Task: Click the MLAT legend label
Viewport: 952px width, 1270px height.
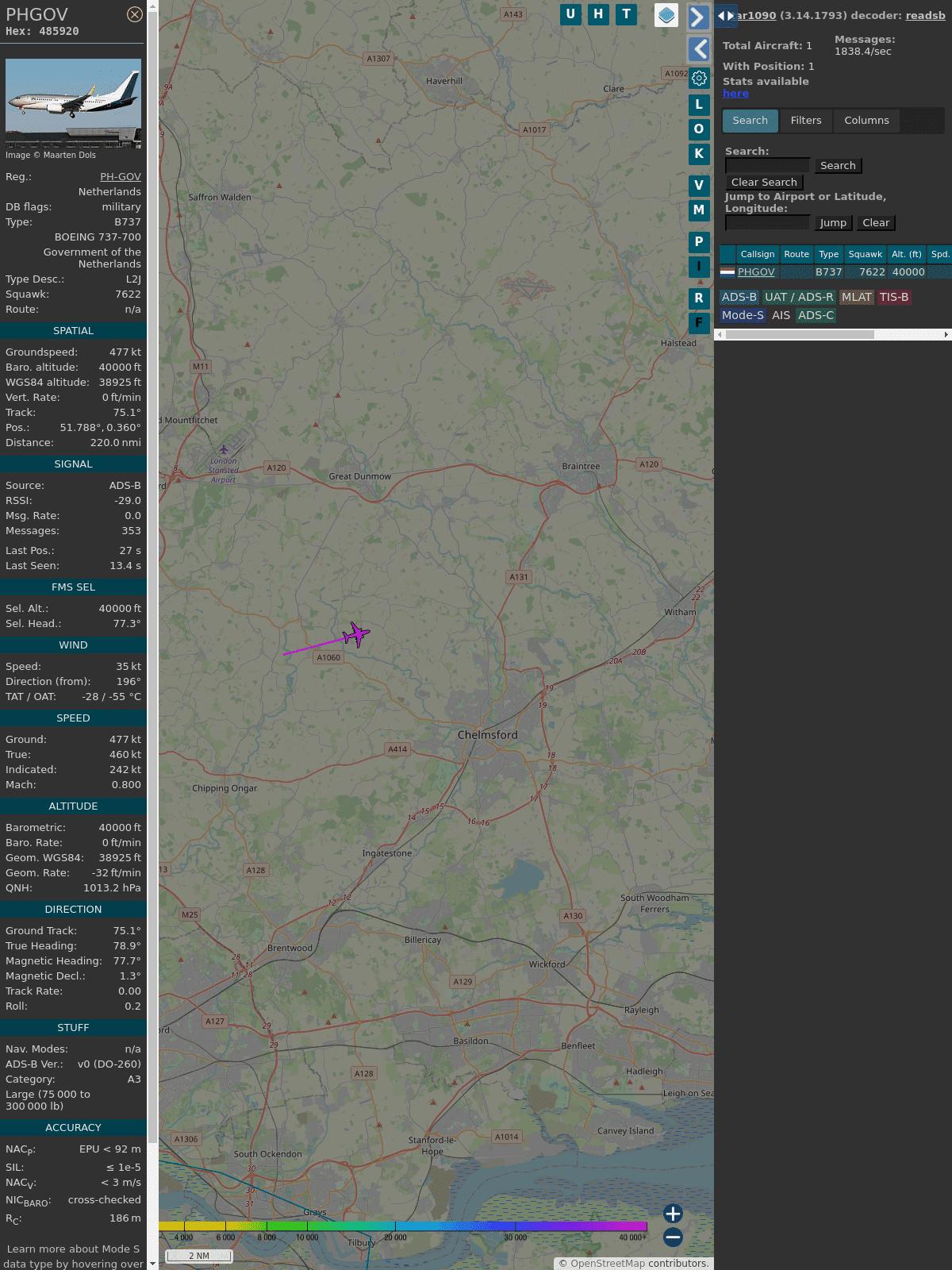Action: (x=856, y=298)
